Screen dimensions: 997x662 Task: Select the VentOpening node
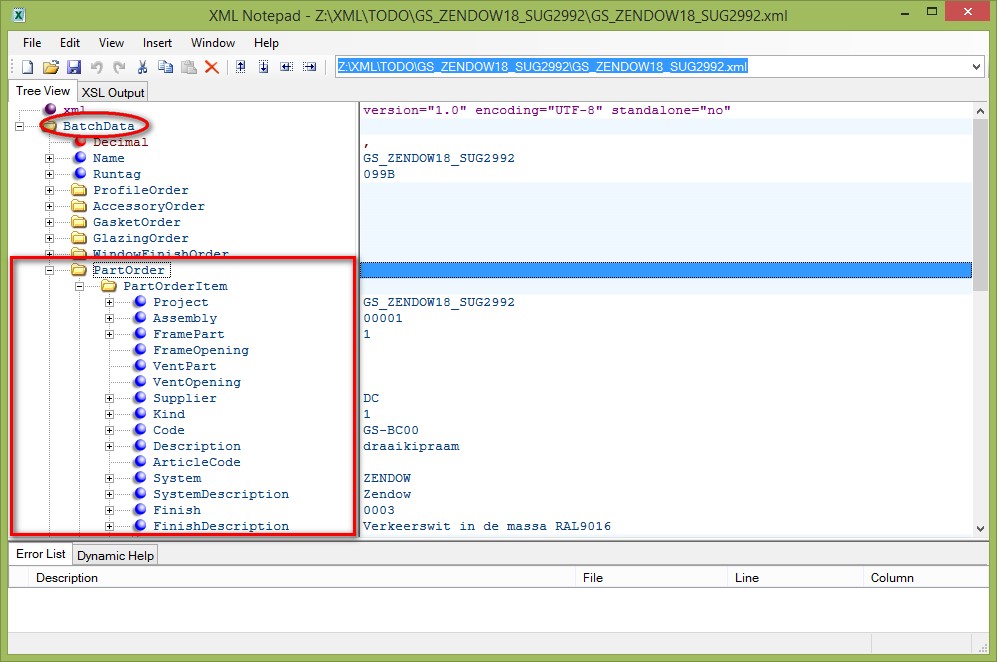tap(197, 382)
